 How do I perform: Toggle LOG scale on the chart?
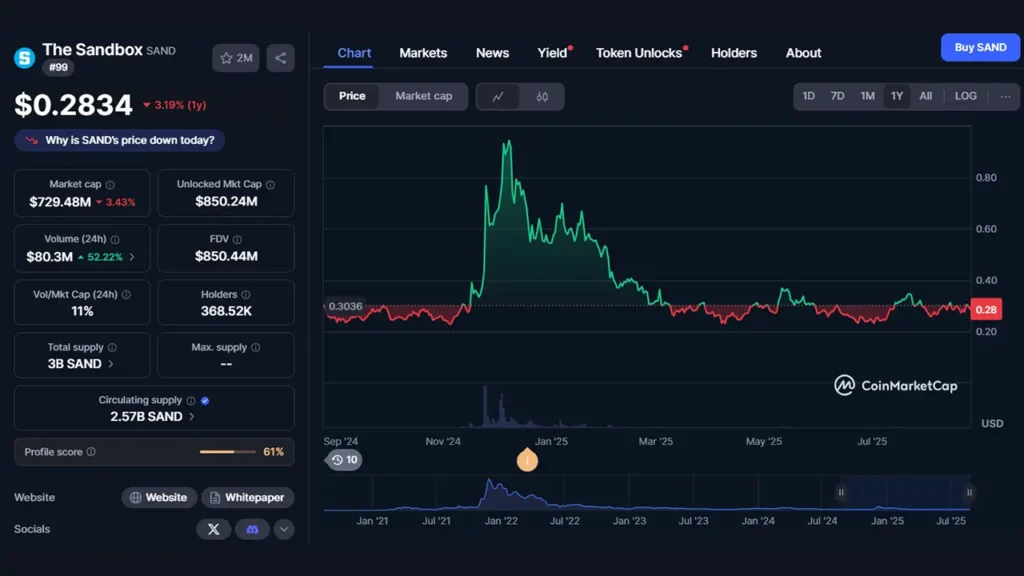(966, 96)
